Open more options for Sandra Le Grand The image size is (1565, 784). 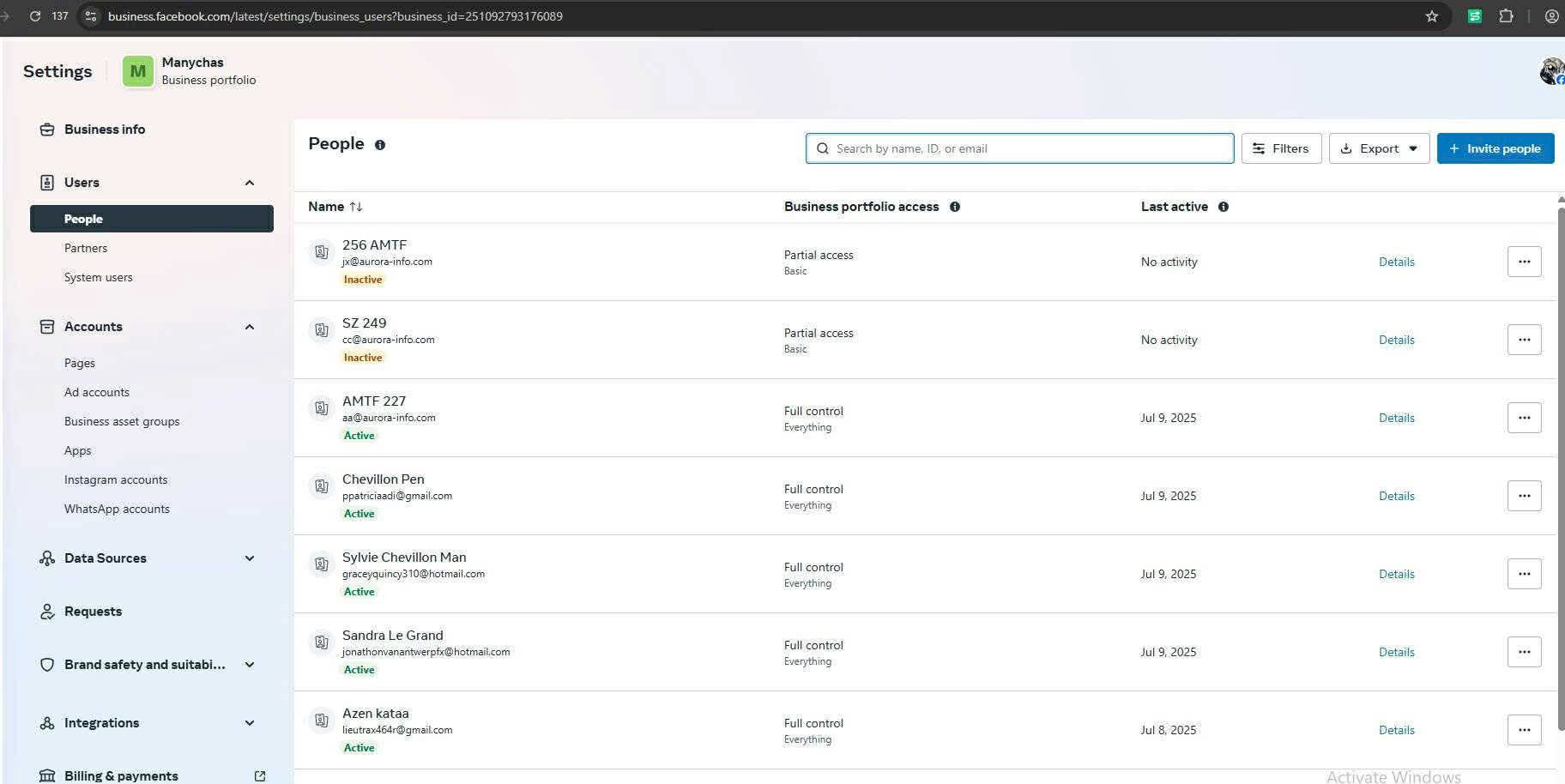(x=1524, y=652)
